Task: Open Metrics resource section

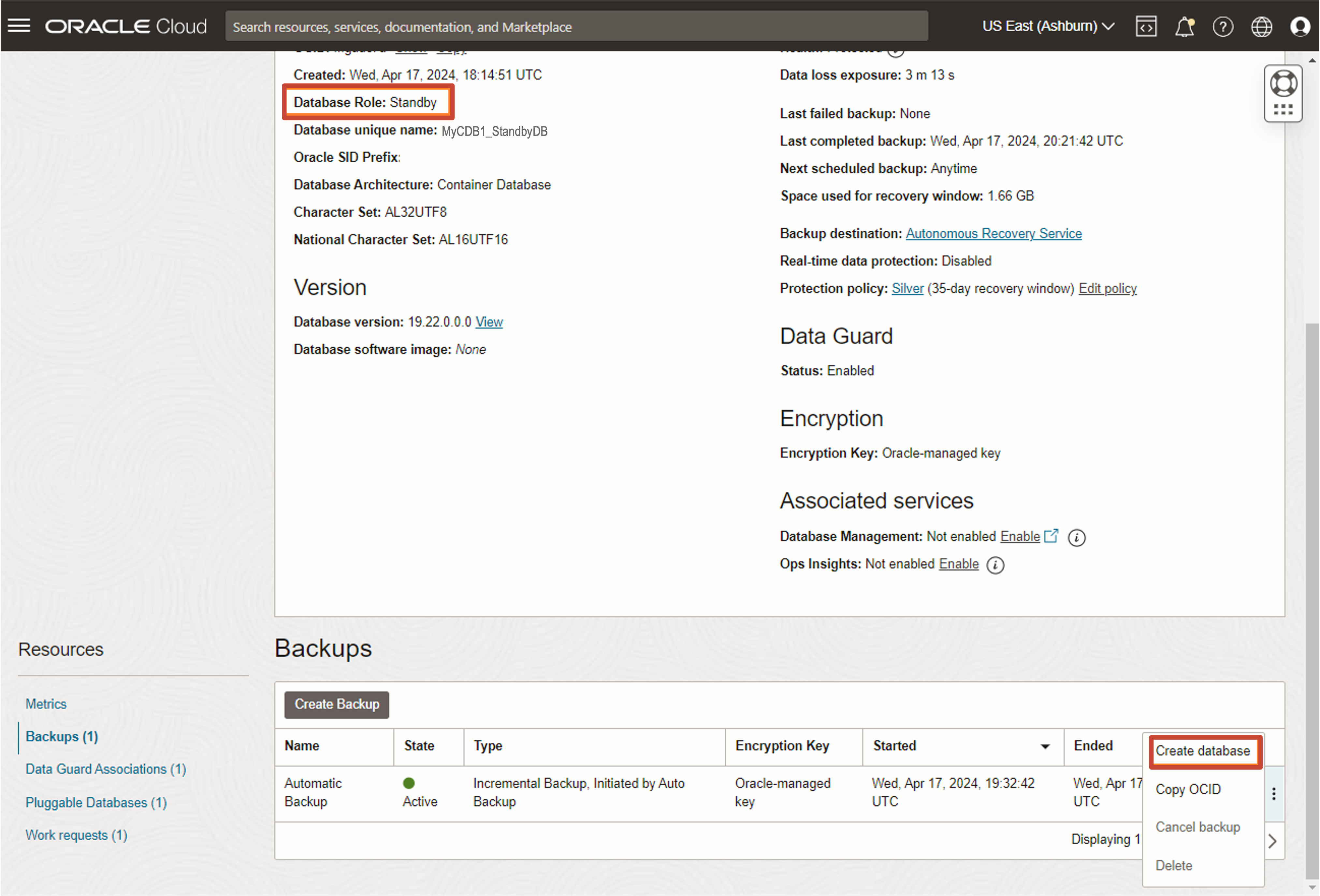Action: coord(46,704)
